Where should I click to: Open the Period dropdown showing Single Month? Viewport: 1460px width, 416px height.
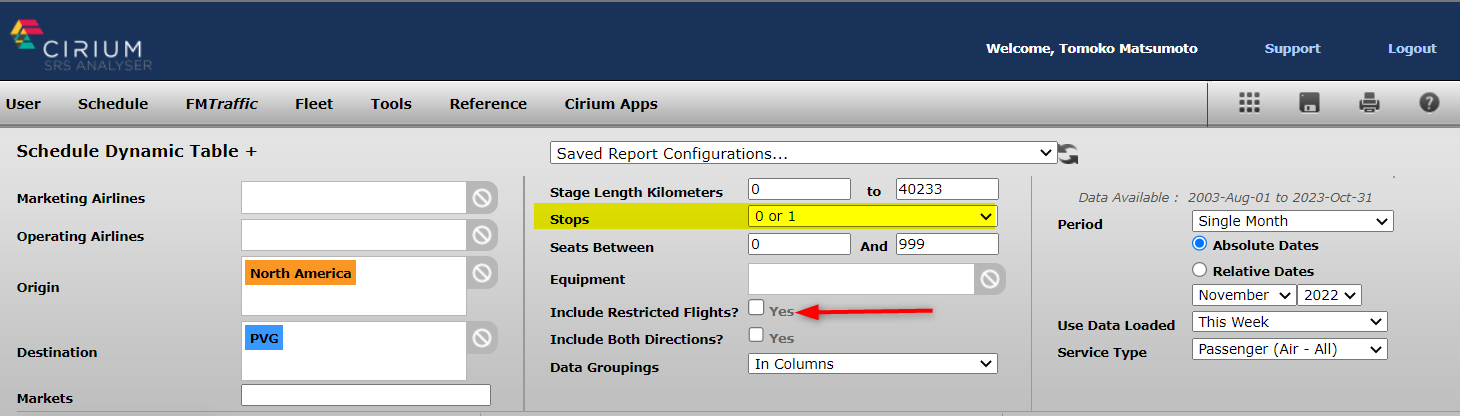coord(1292,221)
